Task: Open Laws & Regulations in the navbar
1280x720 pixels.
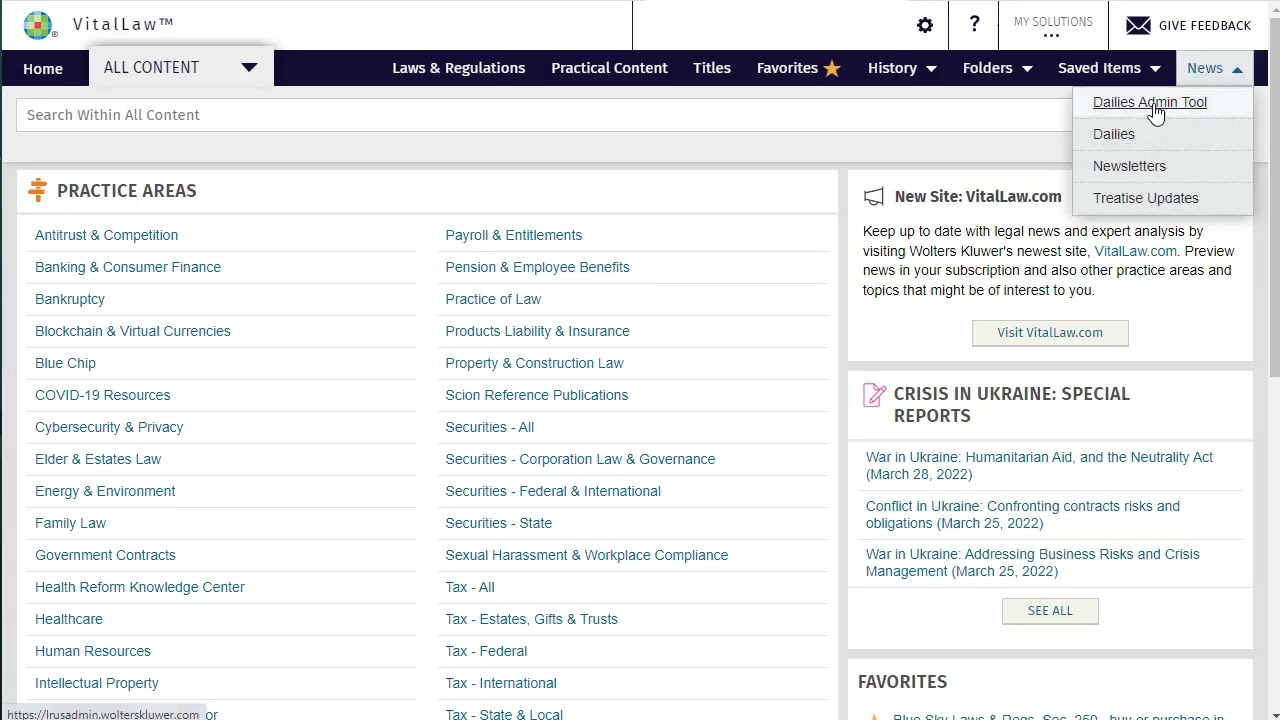Action: pyautogui.click(x=458, y=68)
